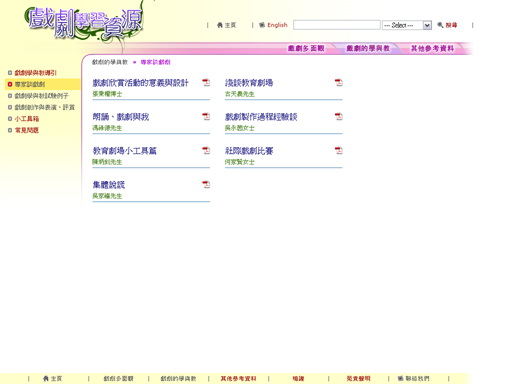Click footer link 其他參考資料

[x=238, y=378]
